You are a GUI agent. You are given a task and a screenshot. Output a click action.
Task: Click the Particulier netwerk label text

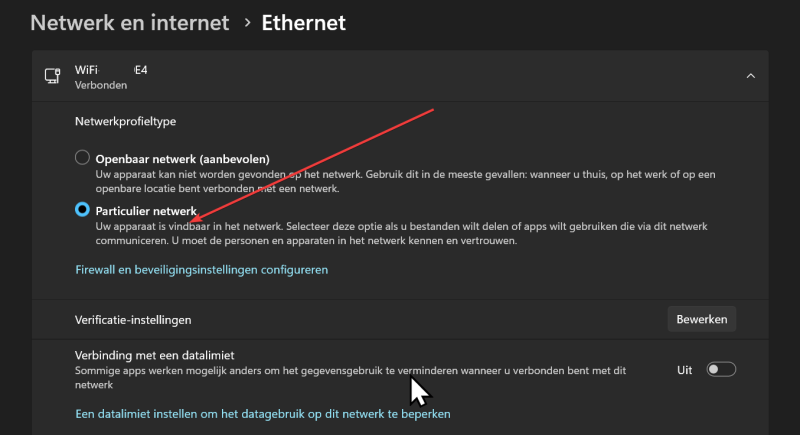pyautogui.click(x=146, y=211)
